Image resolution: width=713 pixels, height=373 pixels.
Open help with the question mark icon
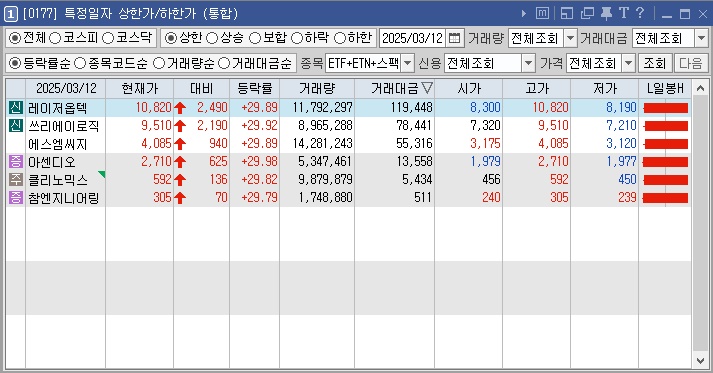coord(640,13)
